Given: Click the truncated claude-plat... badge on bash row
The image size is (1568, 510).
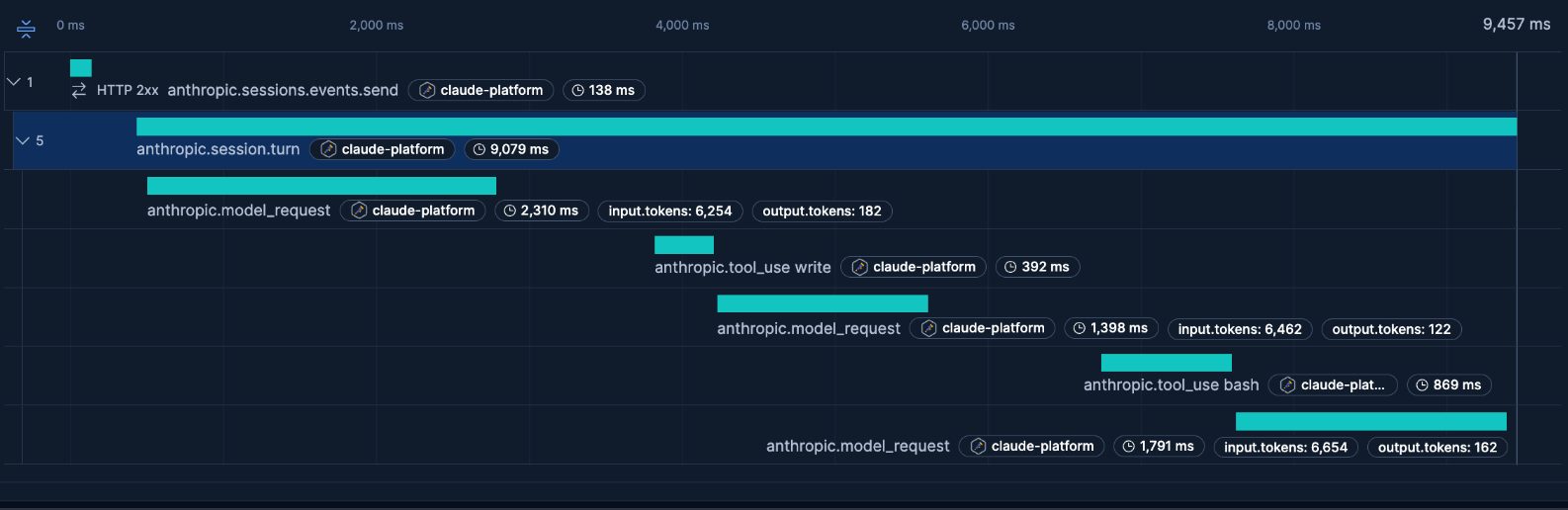Looking at the screenshot, I should [1334, 384].
